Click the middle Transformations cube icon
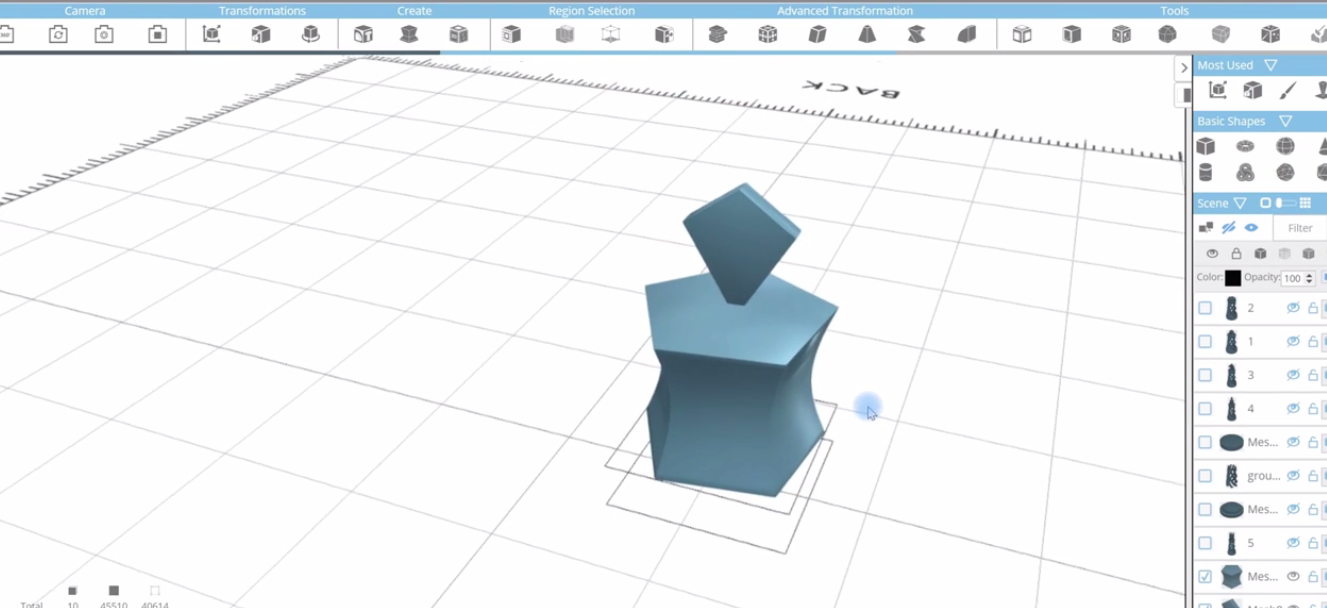This screenshot has width=1327, height=608. pos(261,35)
